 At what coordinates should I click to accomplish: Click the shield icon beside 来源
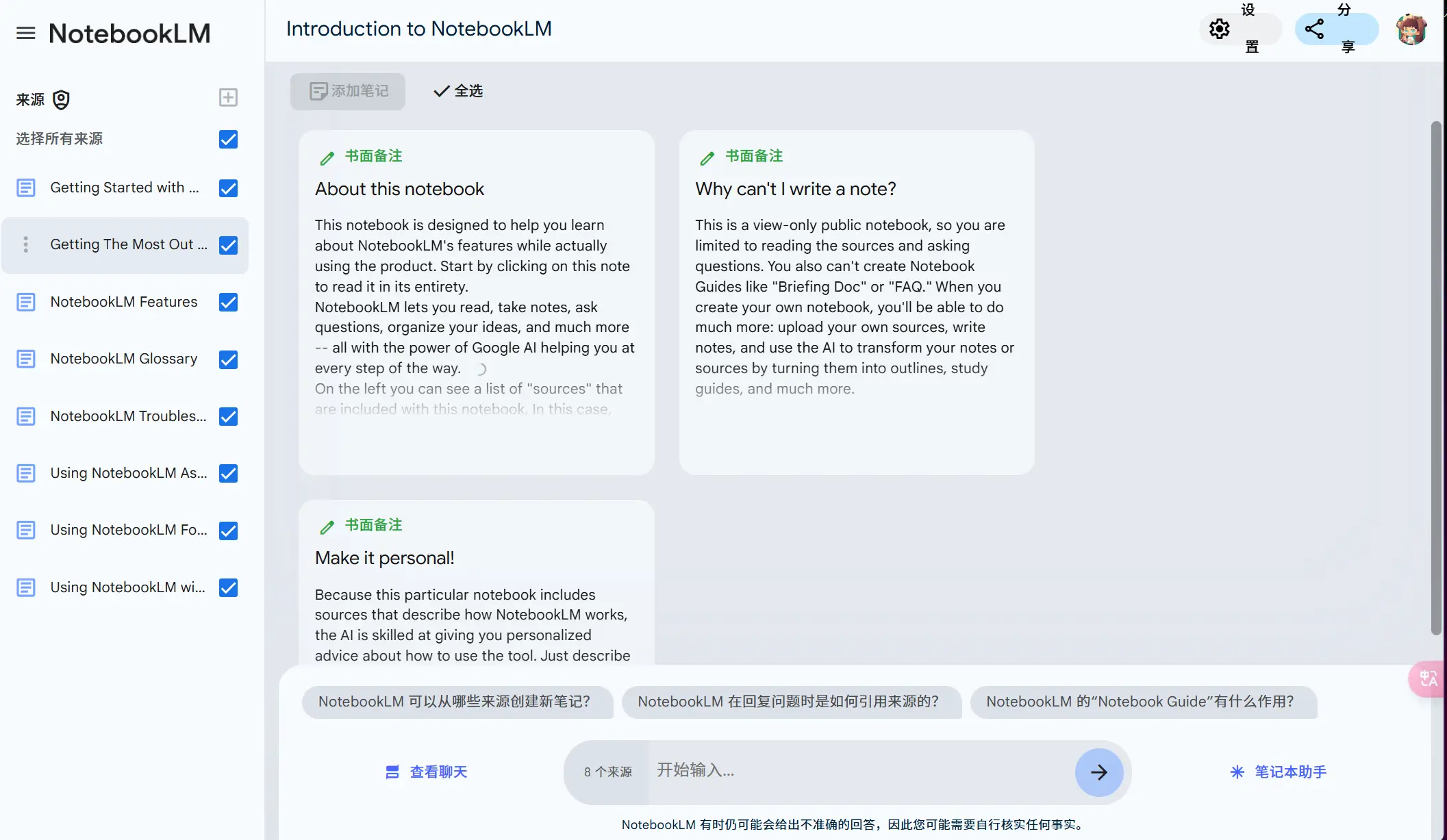point(61,100)
